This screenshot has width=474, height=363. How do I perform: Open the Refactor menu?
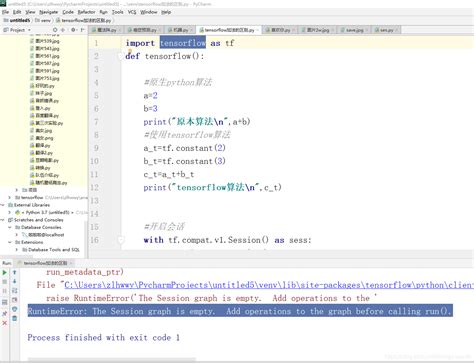86,12
